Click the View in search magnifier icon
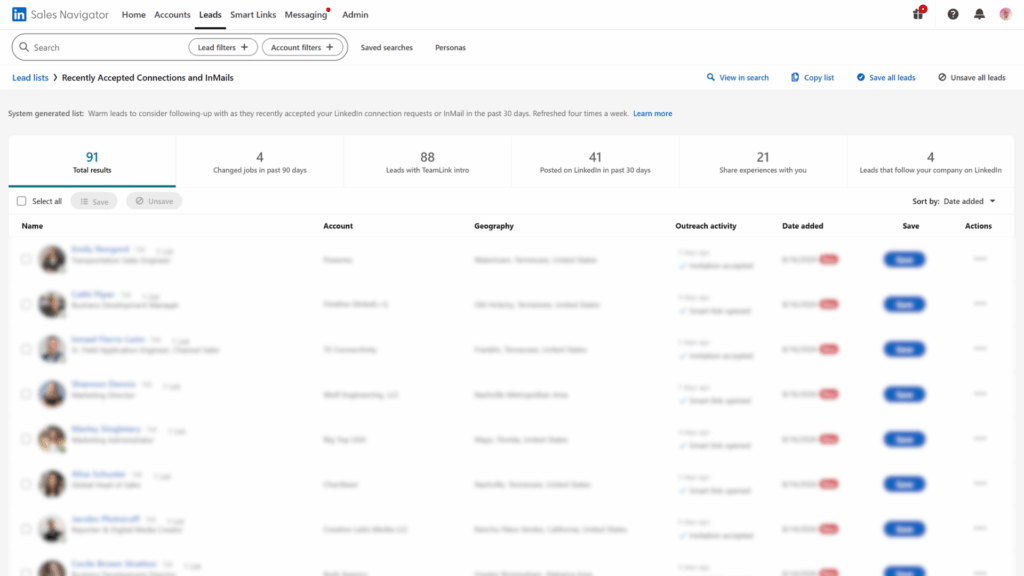 coord(711,77)
